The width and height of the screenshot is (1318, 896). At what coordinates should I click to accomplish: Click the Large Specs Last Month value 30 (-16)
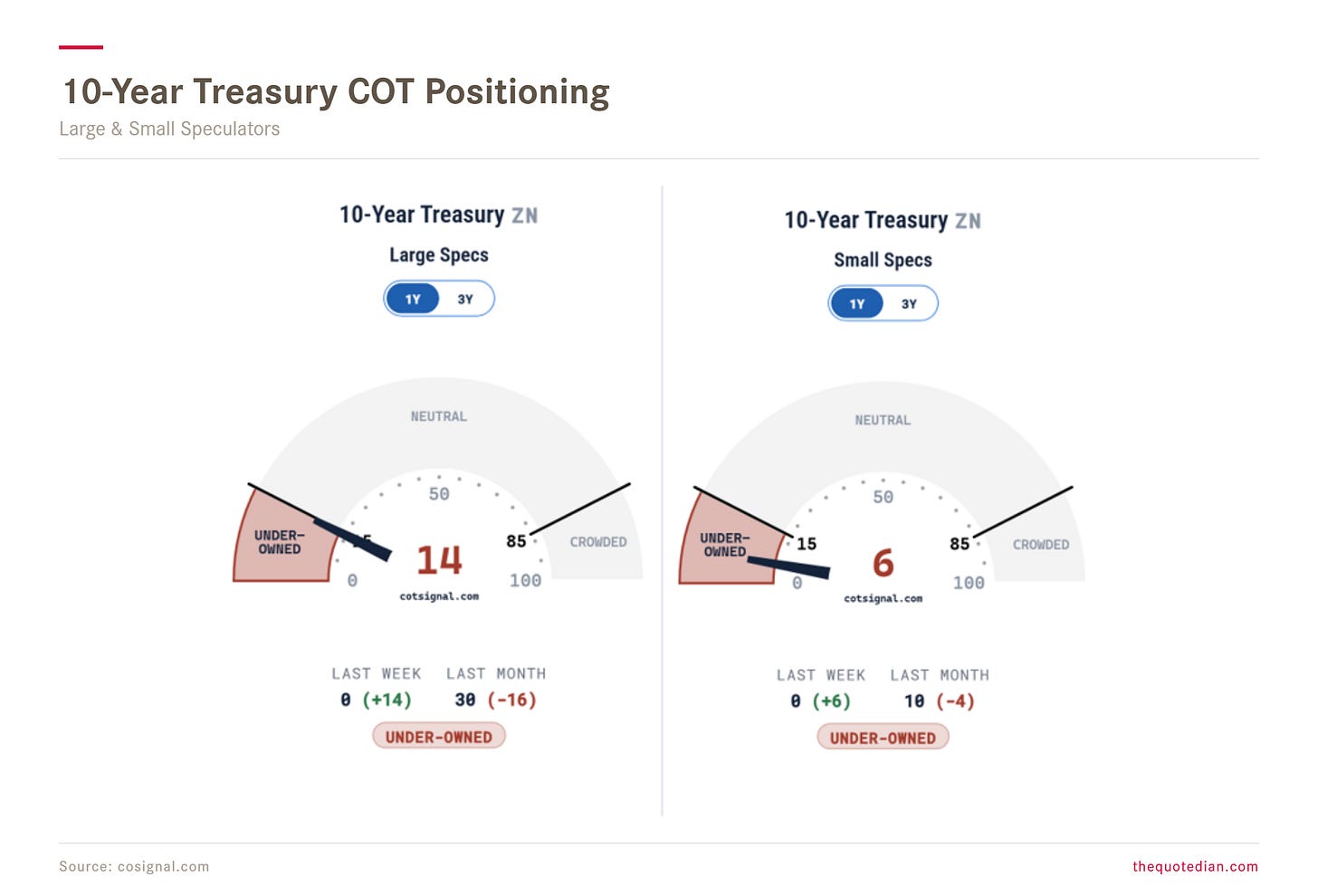pyautogui.click(x=495, y=700)
